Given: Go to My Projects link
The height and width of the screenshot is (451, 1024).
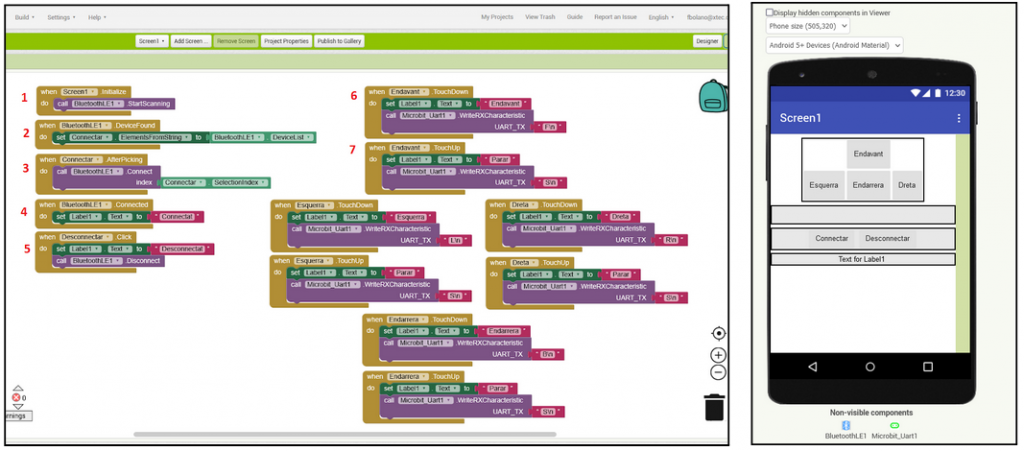Looking at the screenshot, I should [x=497, y=17].
